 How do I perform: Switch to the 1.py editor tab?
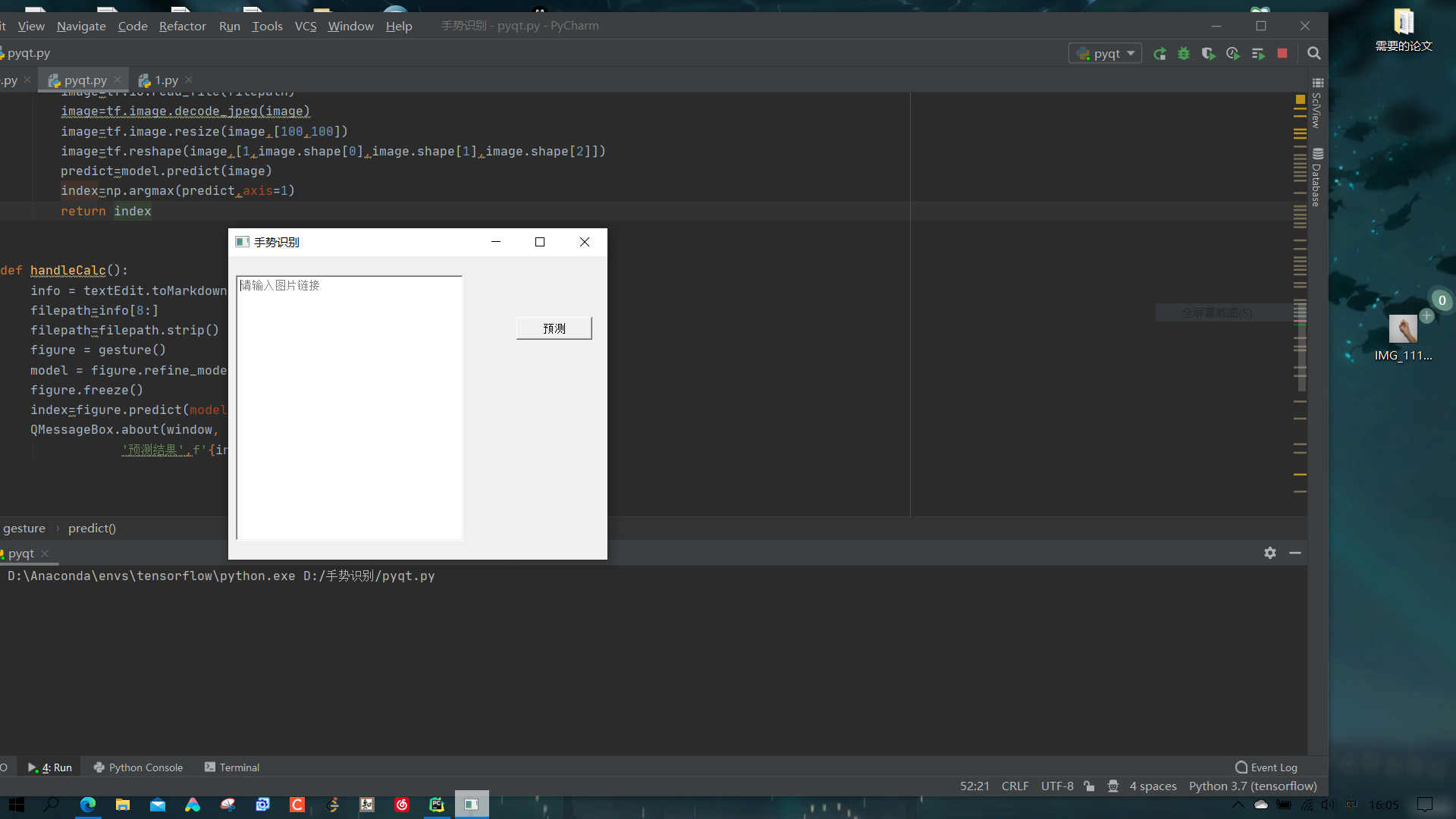tap(166, 80)
